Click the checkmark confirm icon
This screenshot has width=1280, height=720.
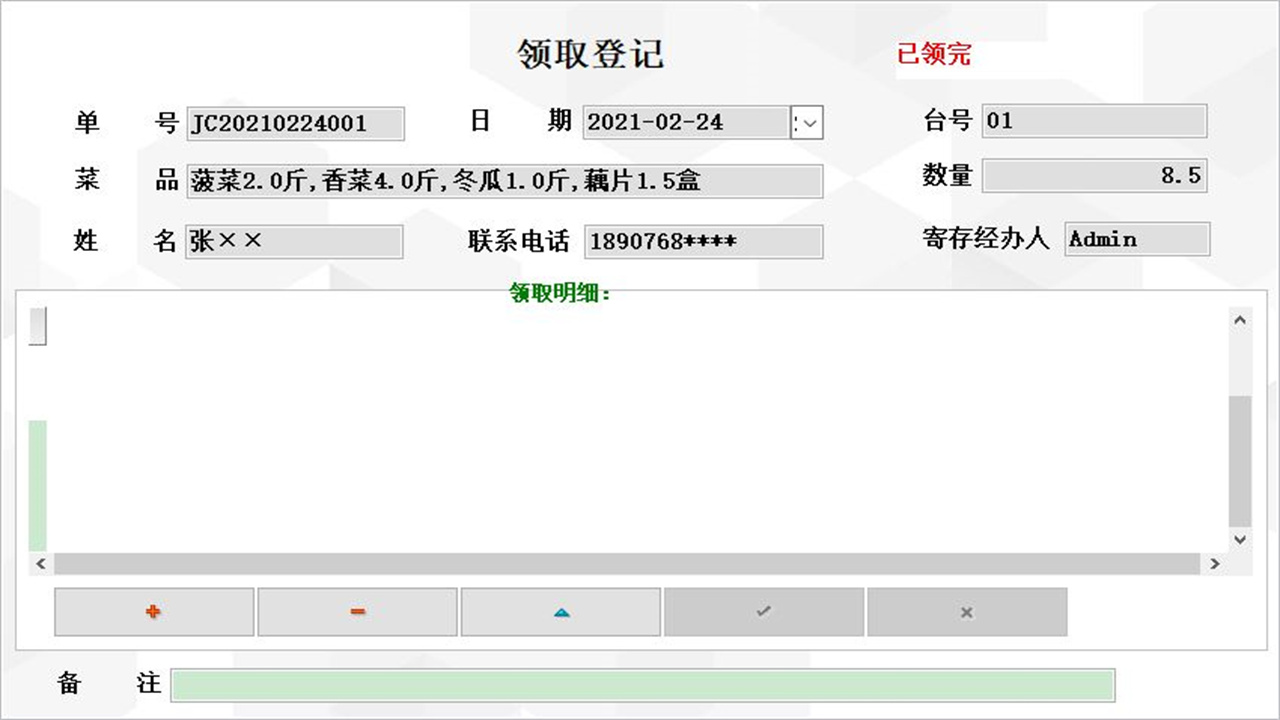(x=764, y=612)
